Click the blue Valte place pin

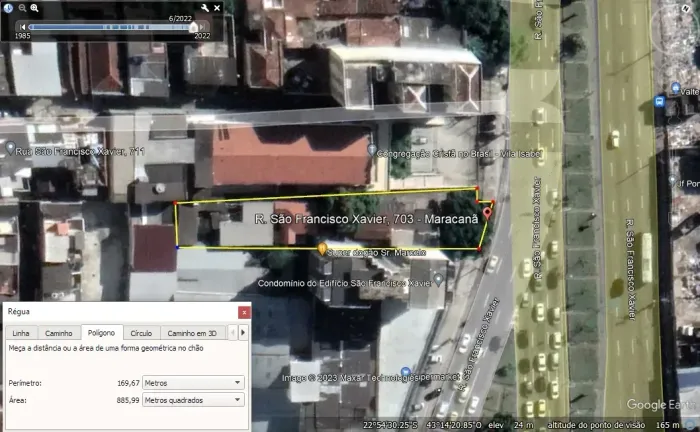coord(675,88)
